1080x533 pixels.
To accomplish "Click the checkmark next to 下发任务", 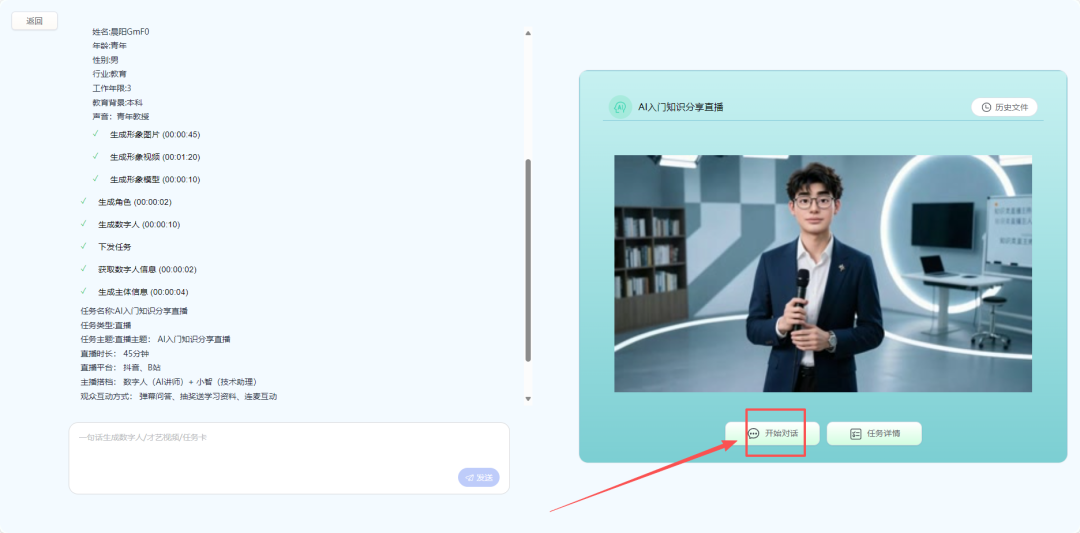I will 84,246.
